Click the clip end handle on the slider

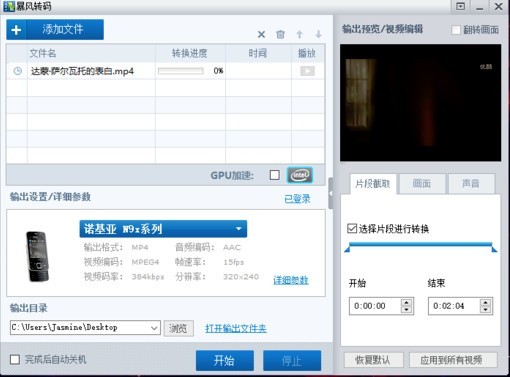[x=494, y=249]
